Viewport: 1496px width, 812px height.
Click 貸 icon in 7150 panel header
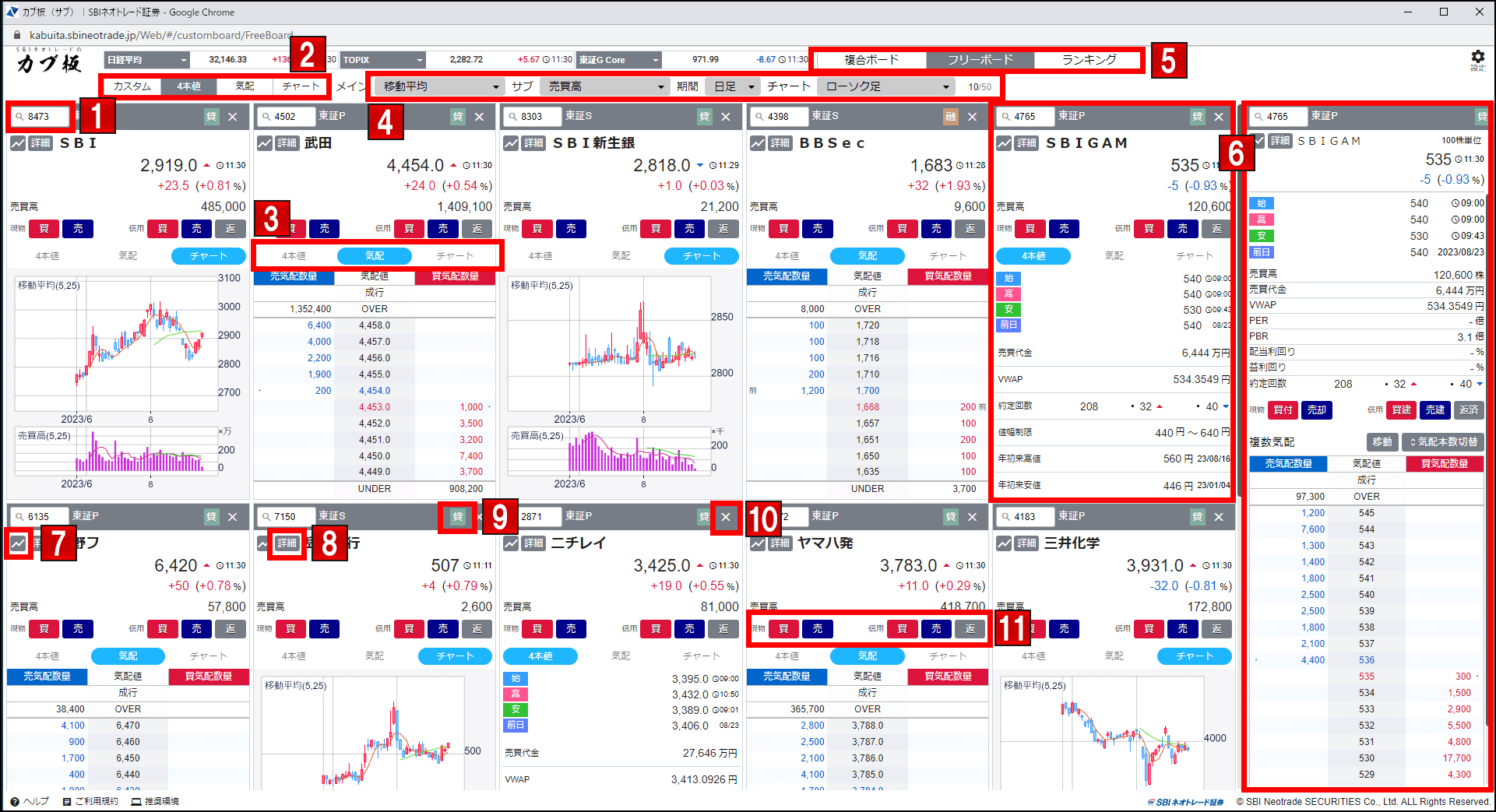[x=458, y=517]
